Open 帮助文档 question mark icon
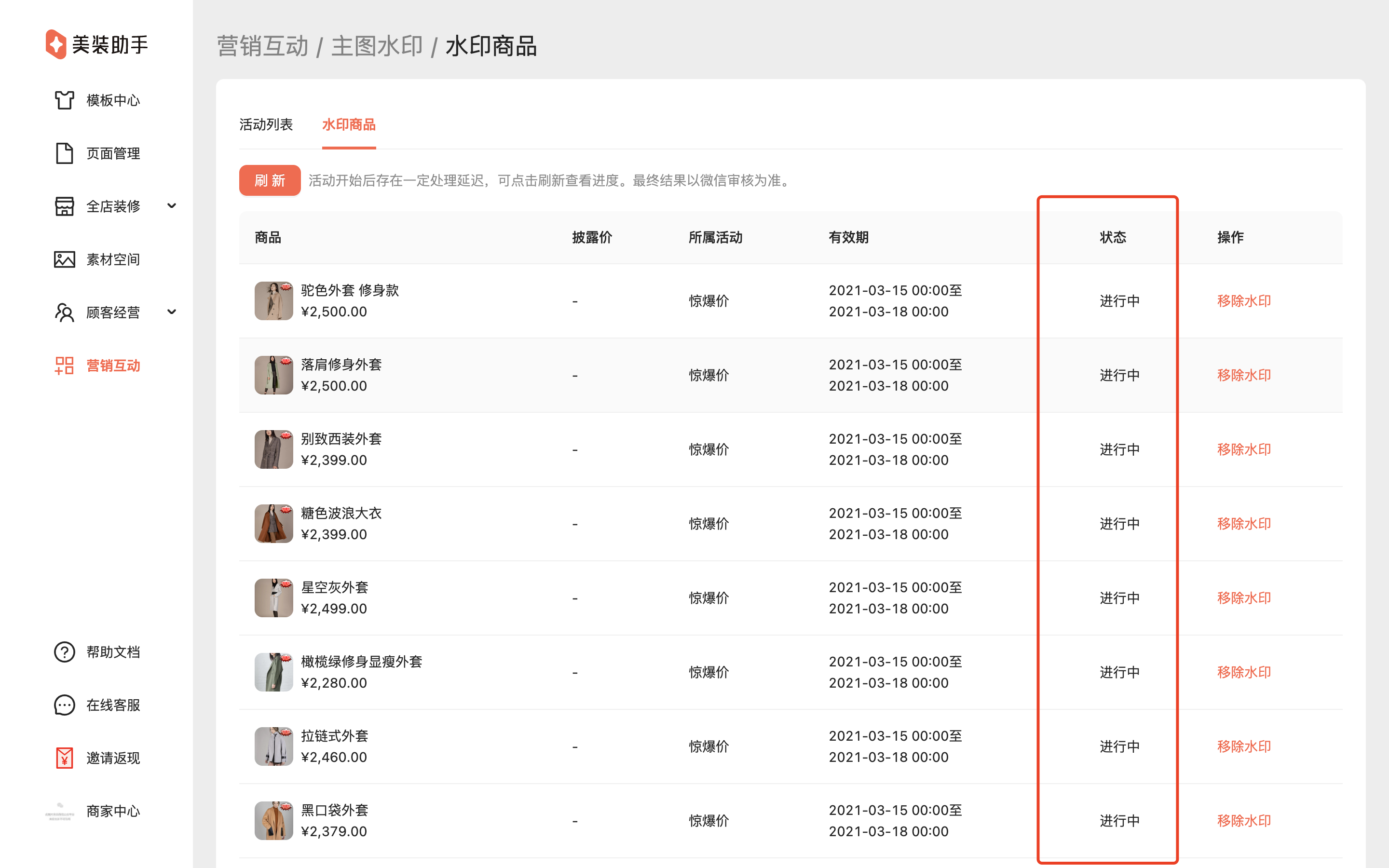1389x868 pixels. 64,652
